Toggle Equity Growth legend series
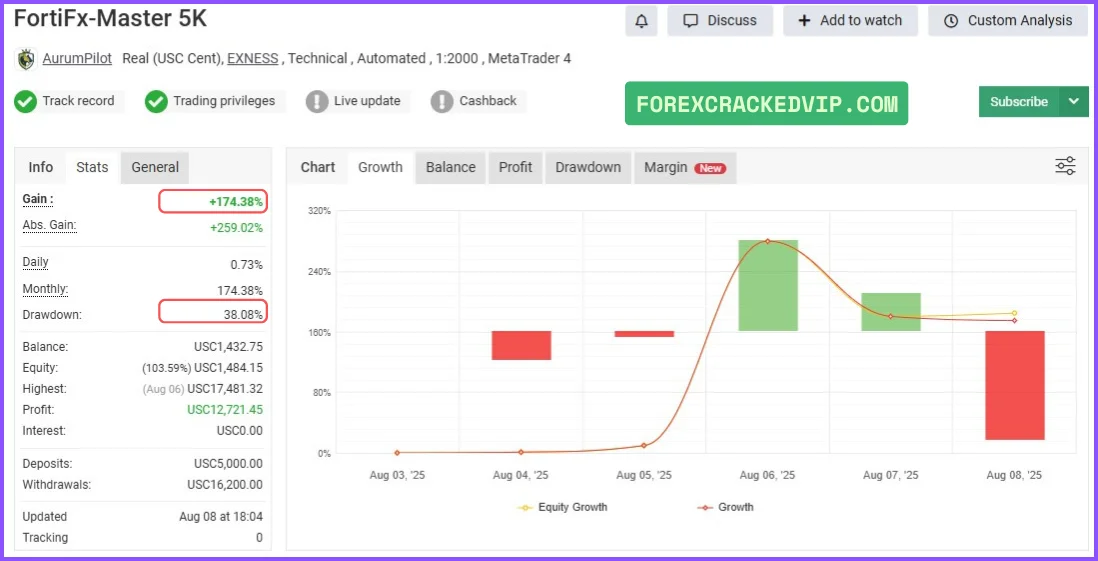 562,507
